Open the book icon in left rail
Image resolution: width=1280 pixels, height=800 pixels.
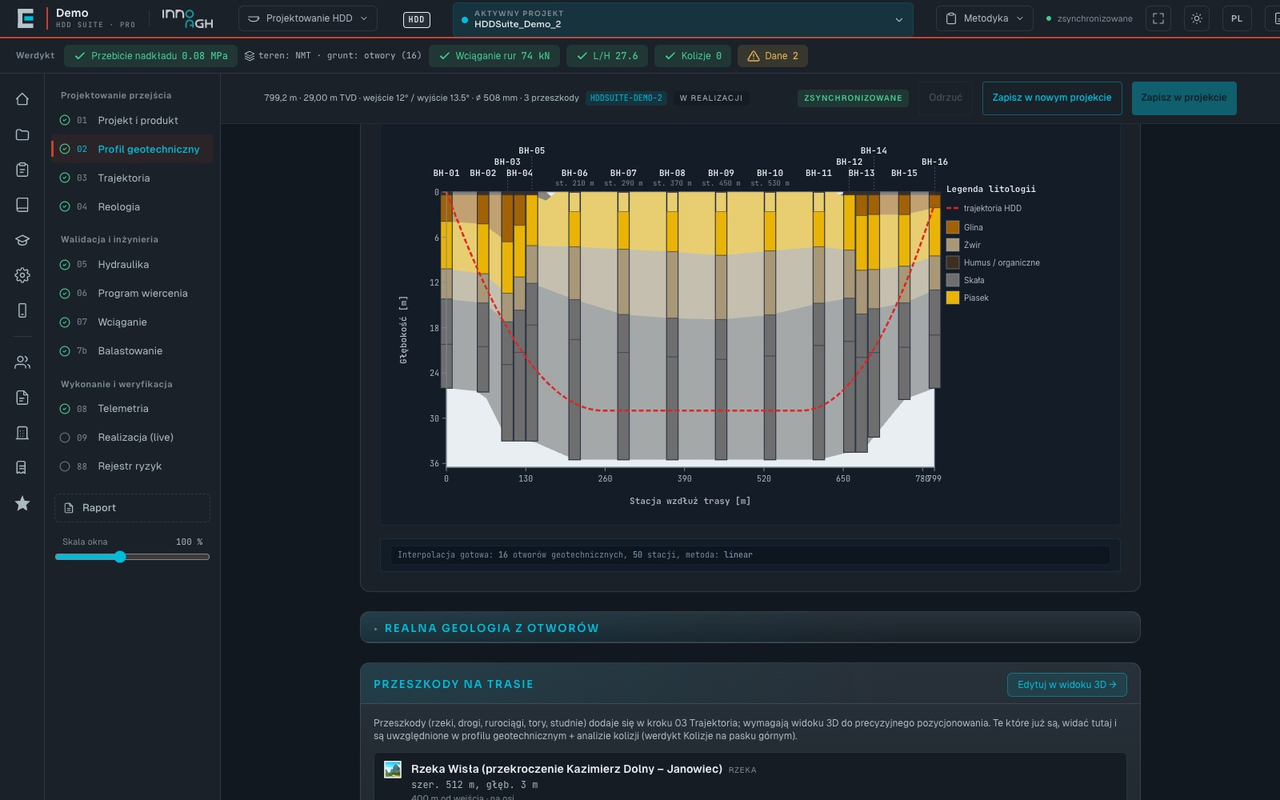(x=22, y=204)
